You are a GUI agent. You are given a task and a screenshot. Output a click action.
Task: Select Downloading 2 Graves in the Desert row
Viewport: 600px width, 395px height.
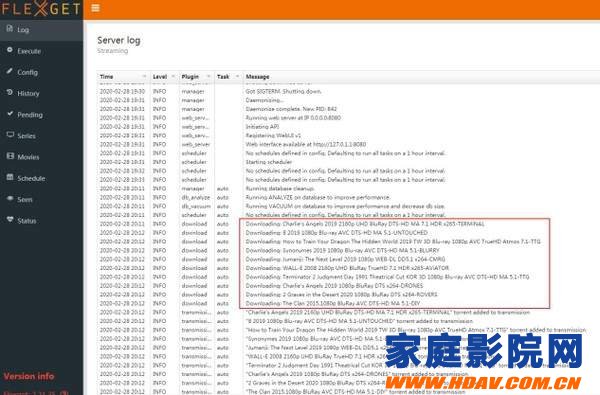coord(341,294)
